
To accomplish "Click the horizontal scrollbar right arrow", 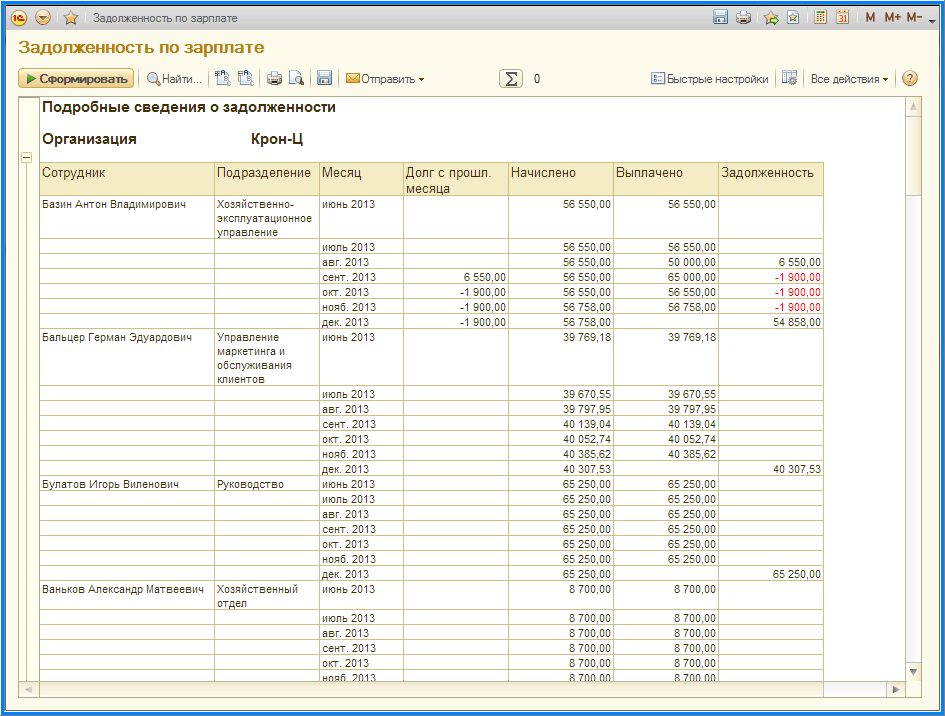I will (x=896, y=689).
